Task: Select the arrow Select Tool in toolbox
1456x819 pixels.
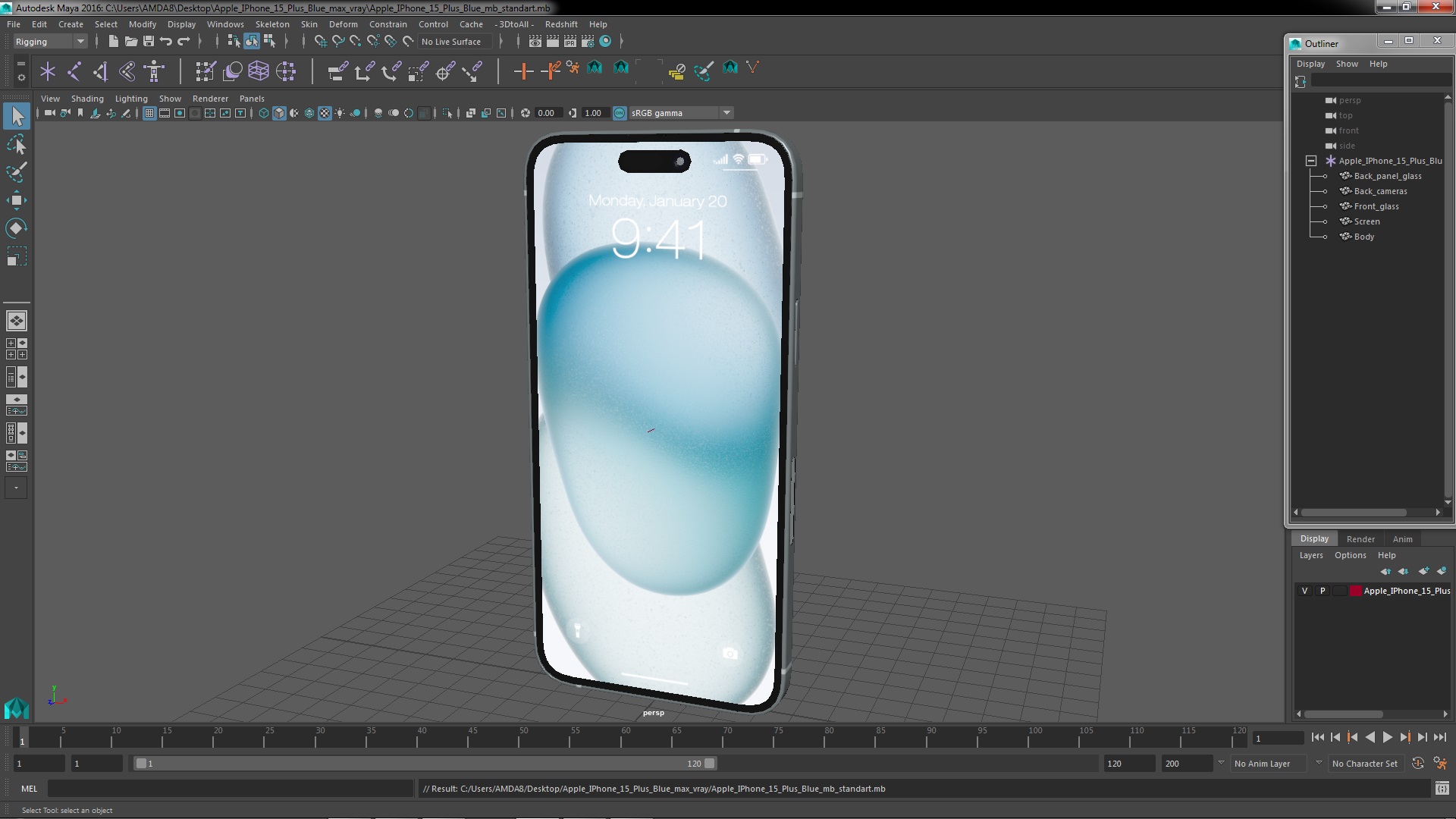Action: [x=17, y=116]
